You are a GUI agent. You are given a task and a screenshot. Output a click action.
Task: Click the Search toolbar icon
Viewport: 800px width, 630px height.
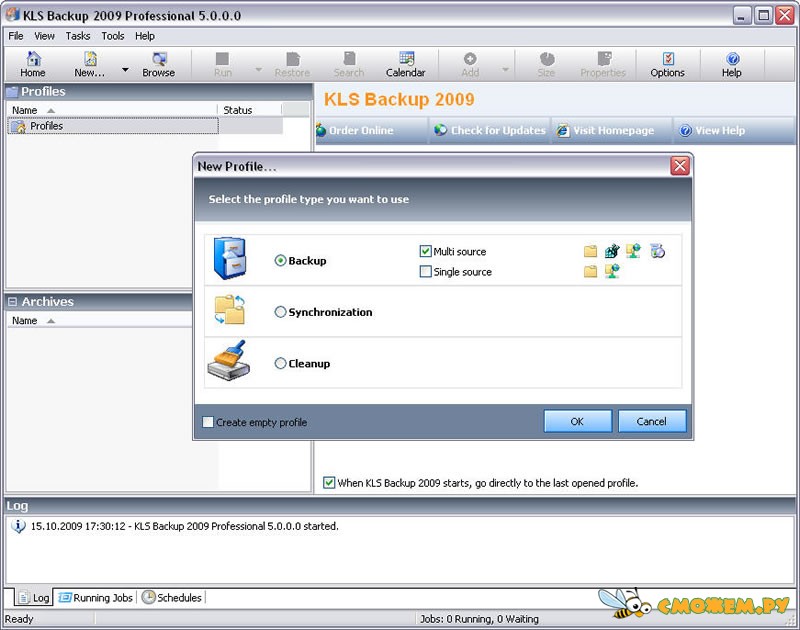(x=349, y=59)
